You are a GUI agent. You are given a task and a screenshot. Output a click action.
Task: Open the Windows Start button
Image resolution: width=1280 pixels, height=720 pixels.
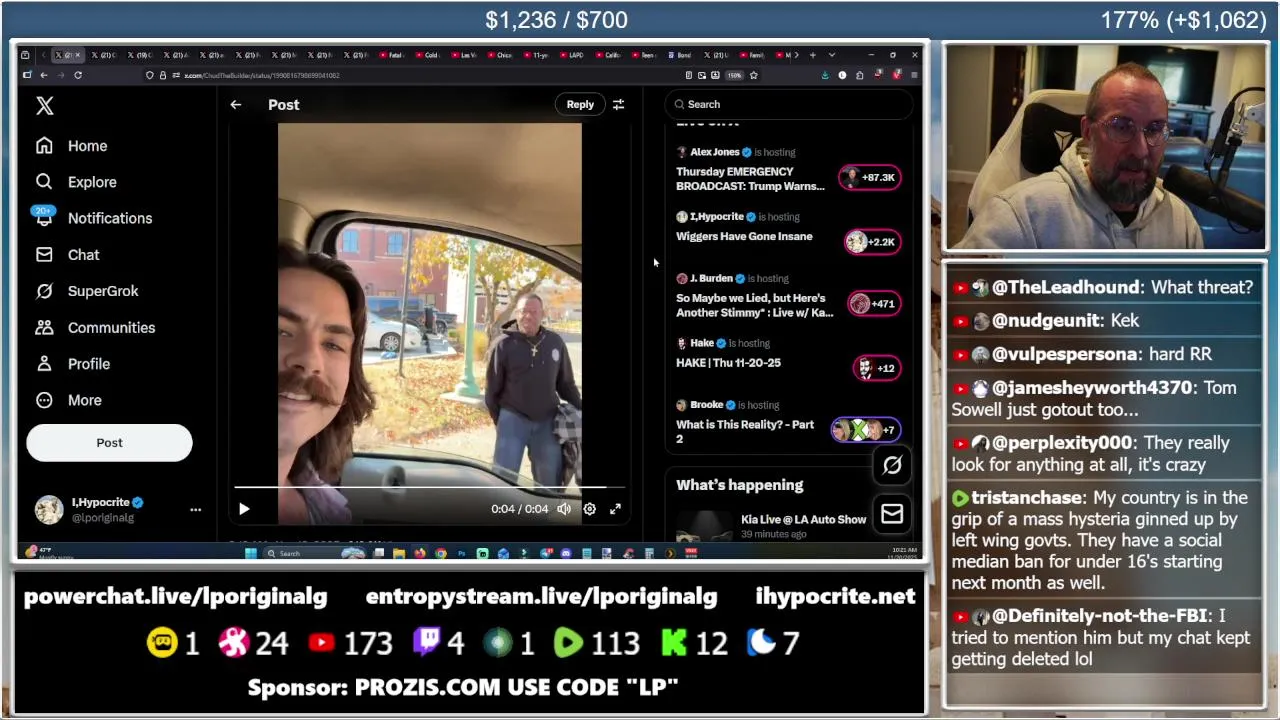[250, 553]
